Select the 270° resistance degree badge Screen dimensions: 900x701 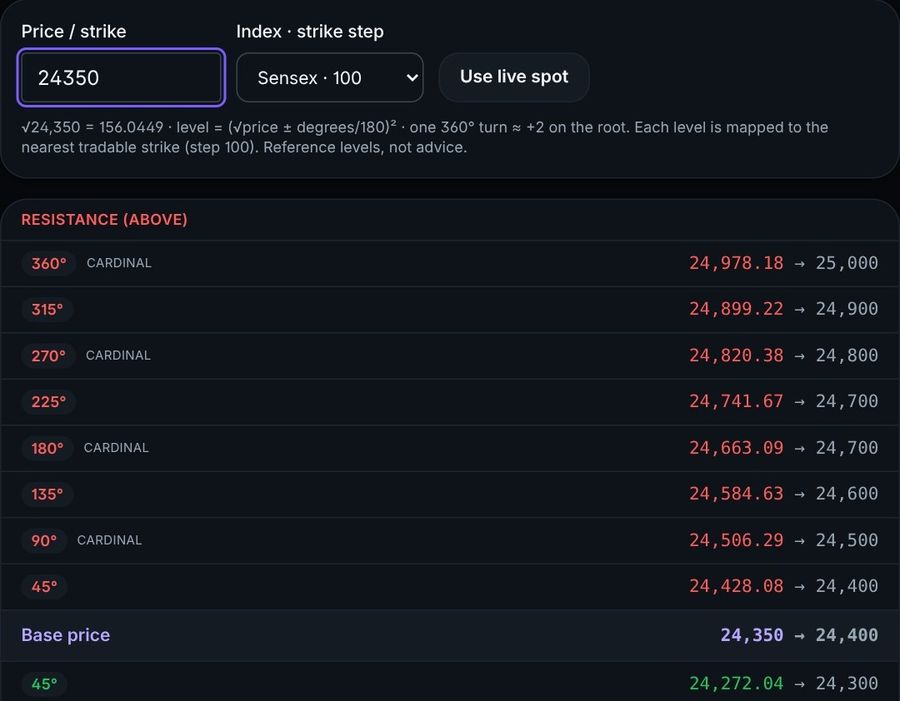[x=48, y=356]
